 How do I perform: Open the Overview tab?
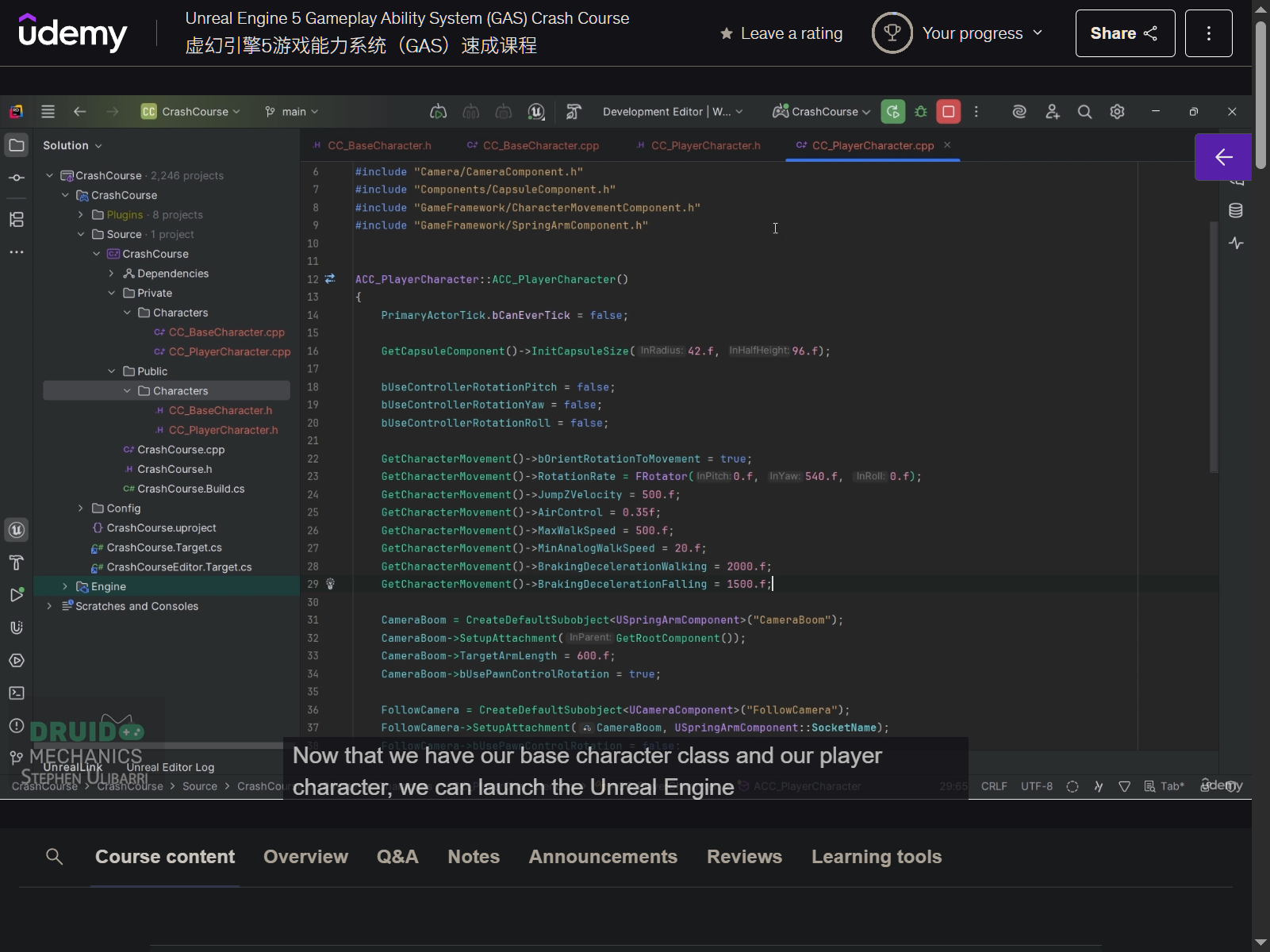point(305,857)
